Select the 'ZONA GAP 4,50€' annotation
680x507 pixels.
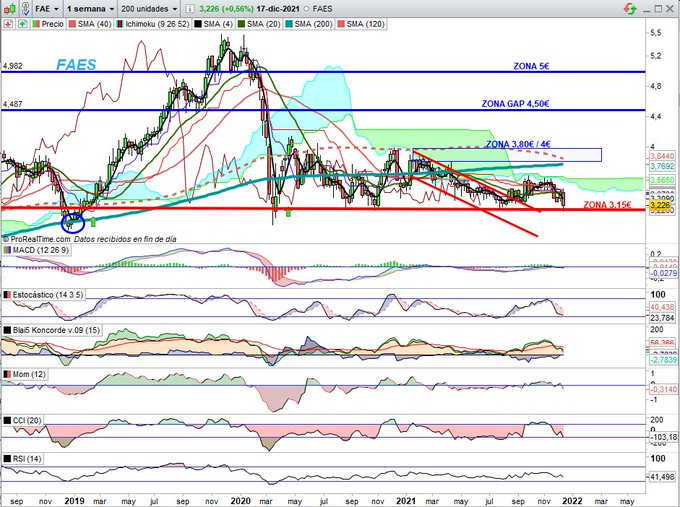pyautogui.click(x=516, y=104)
